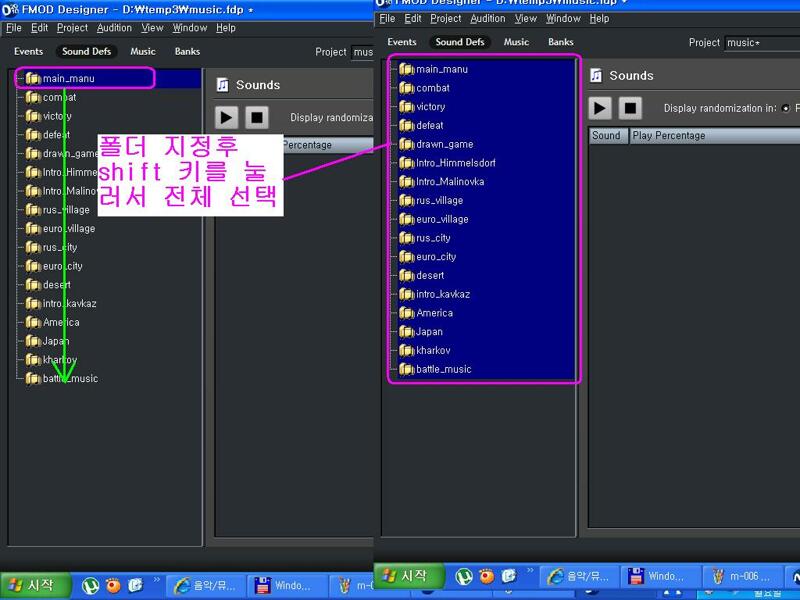Image resolution: width=800 pixels, height=600 pixels.
Task: Expand quick launch chevron on right taskbar
Action: click(x=530, y=570)
